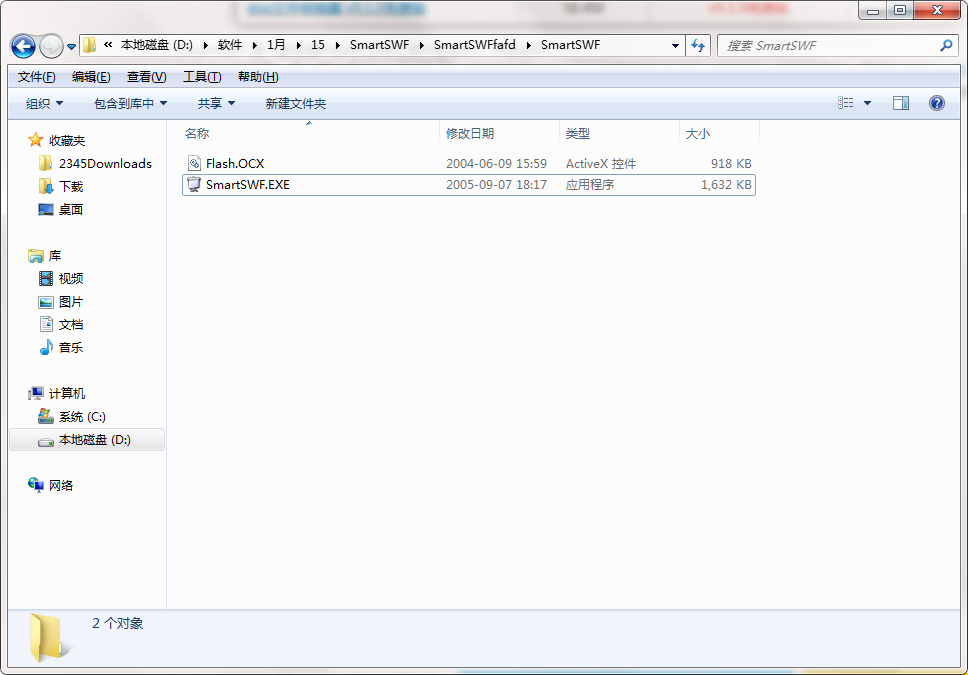Click the Back navigation arrow button
The image size is (968, 675).
pos(23,46)
